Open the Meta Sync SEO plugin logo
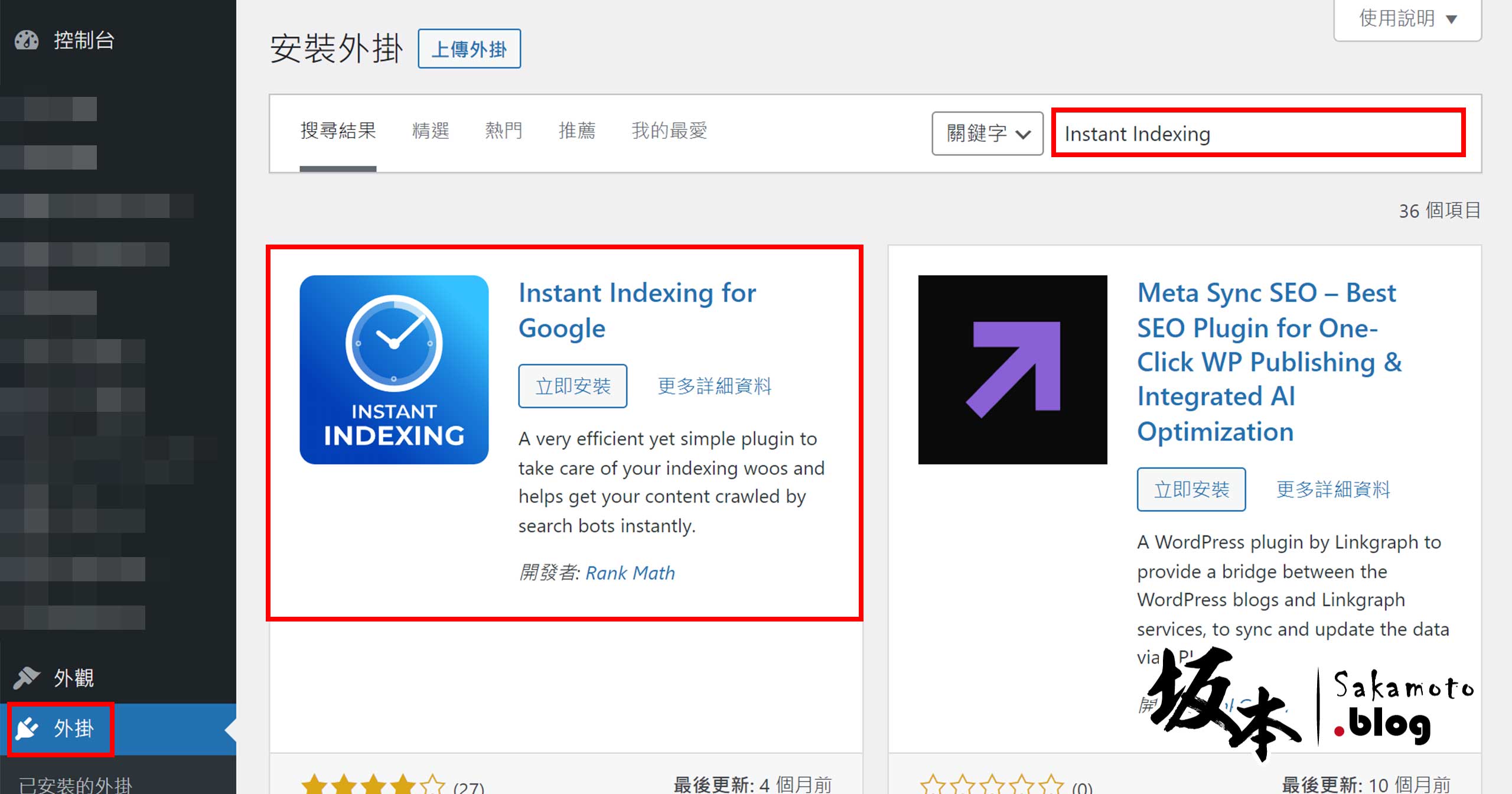1512x794 pixels. pyautogui.click(x=1012, y=369)
